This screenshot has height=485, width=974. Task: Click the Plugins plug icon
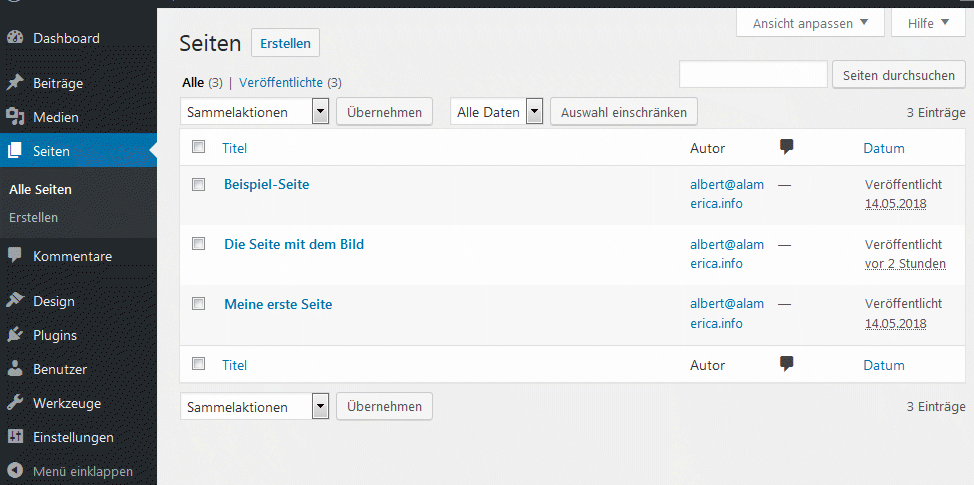pyautogui.click(x=15, y=335)
